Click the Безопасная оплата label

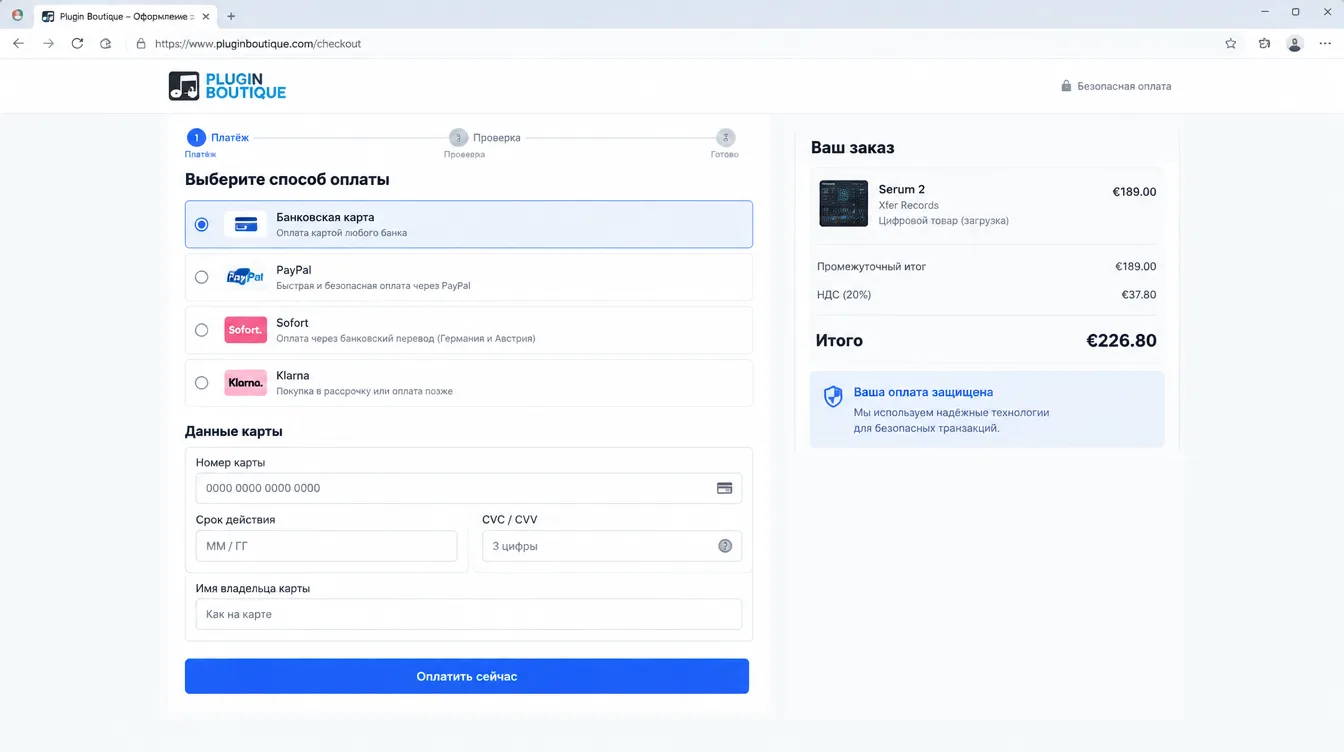[x=1124, y=86]
